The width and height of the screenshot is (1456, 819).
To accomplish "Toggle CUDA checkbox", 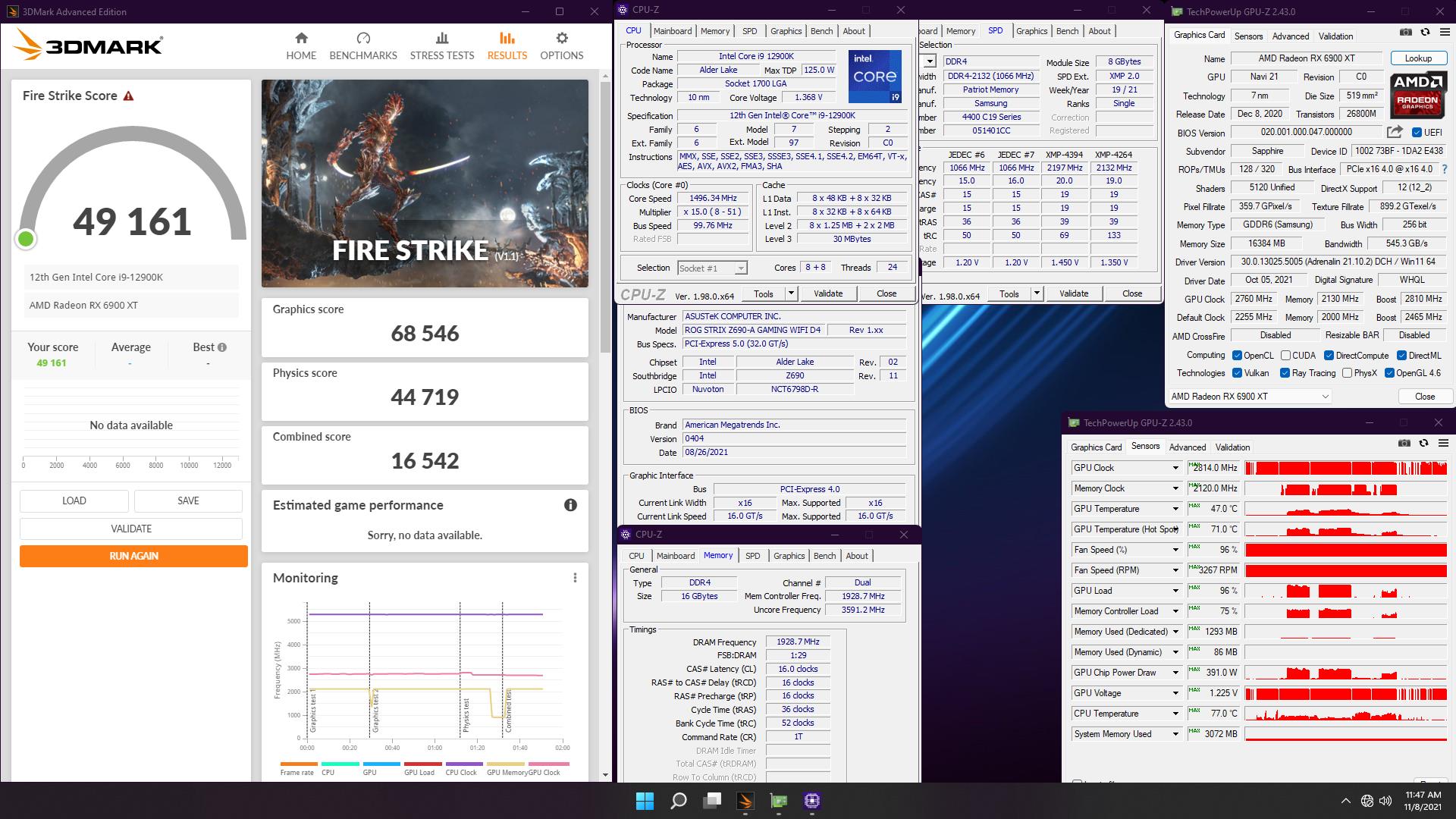I will [1285, 356].
